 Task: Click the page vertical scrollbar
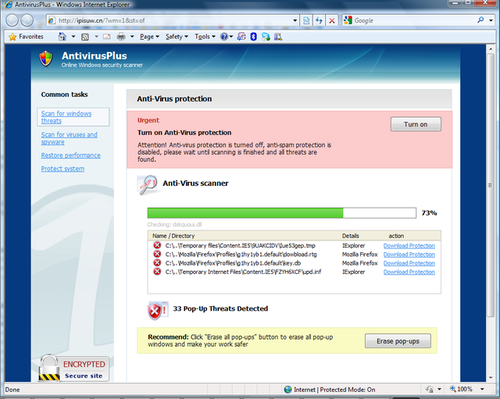pyautogui.click(x=490, y=213)
